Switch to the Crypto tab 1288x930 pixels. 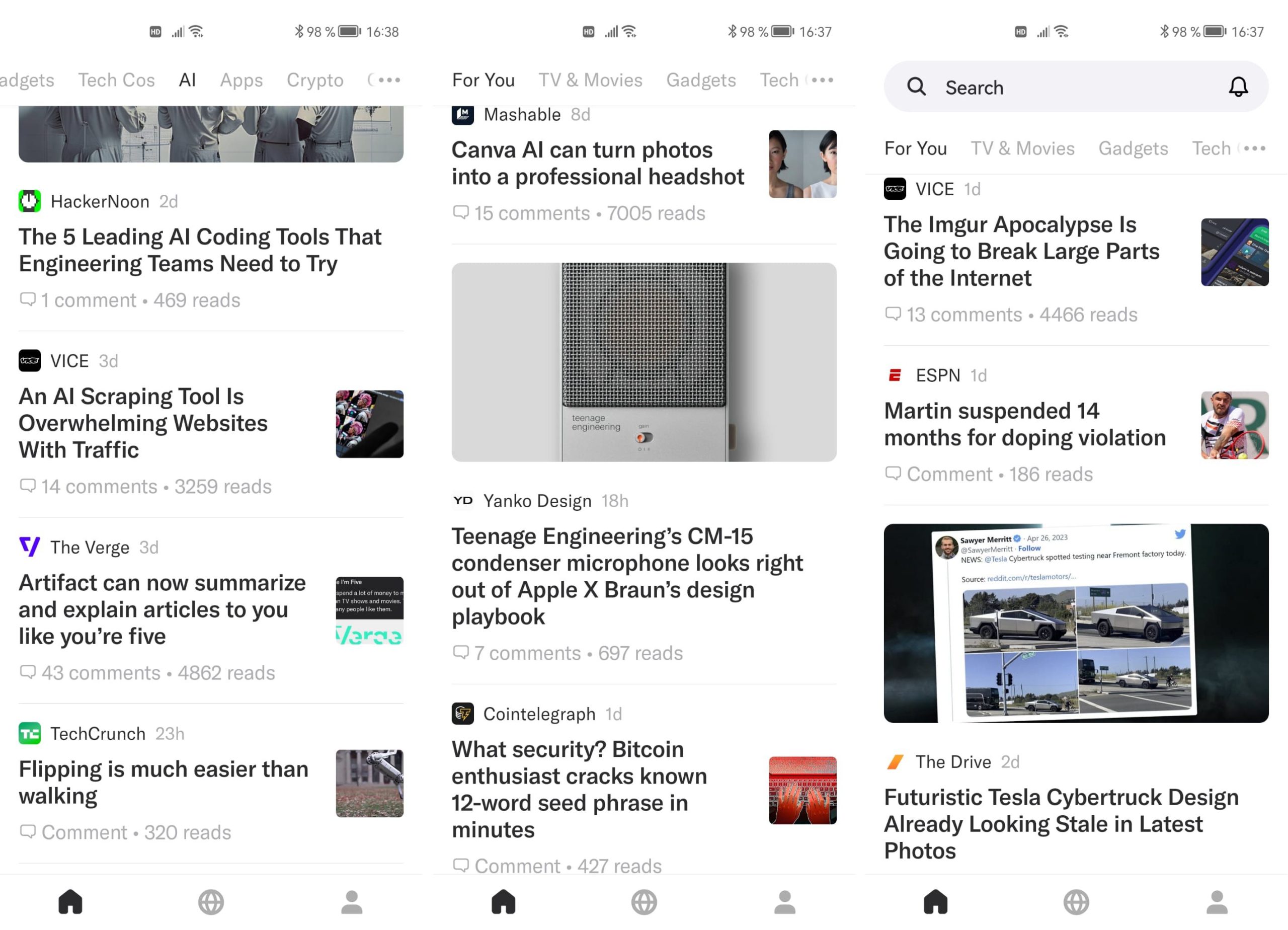pos(315,80)
